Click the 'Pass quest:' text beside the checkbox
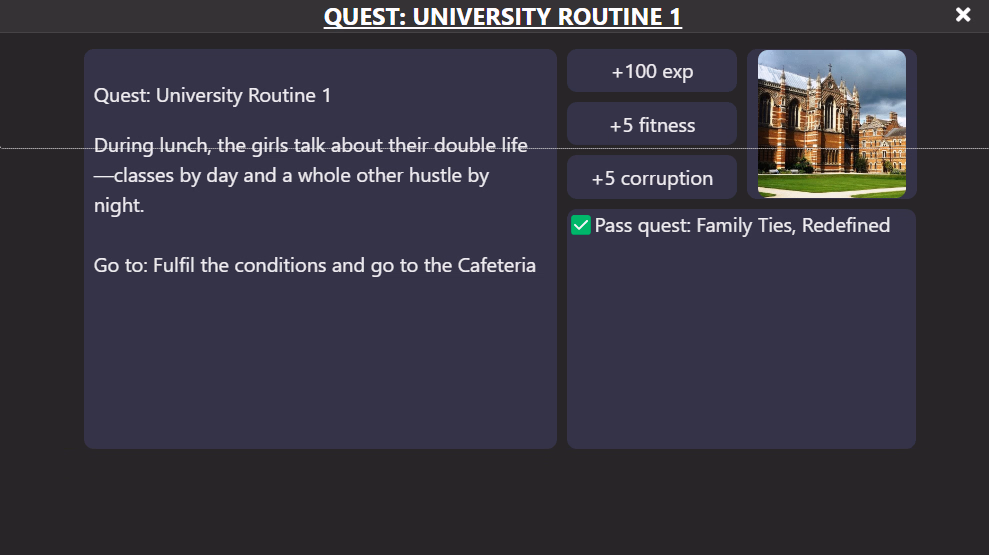The width and height of the screenshot is (989, 555). pos(643,225)
